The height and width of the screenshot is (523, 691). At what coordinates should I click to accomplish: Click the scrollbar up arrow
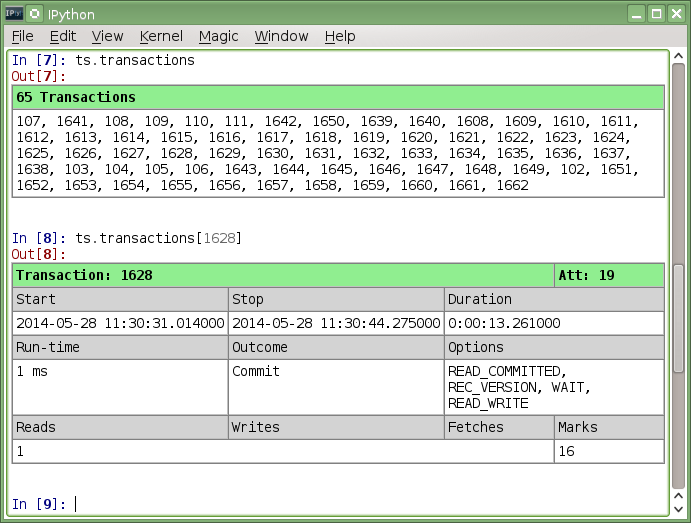click(x=677, y=58)
